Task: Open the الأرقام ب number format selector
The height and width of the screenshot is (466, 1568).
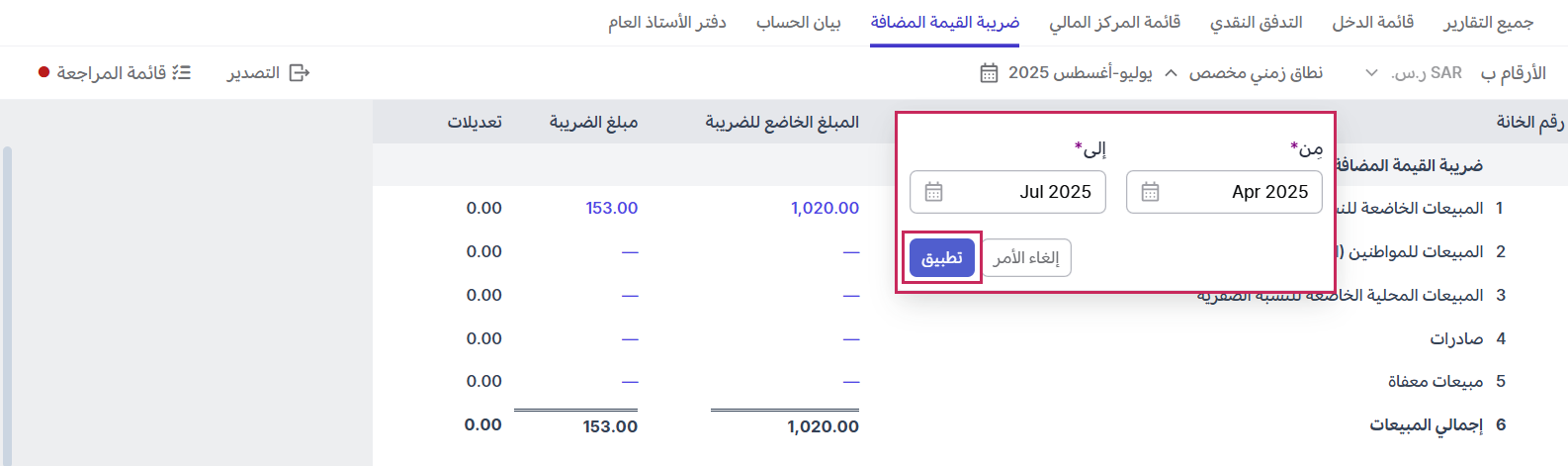Action: coord(1513,73)
